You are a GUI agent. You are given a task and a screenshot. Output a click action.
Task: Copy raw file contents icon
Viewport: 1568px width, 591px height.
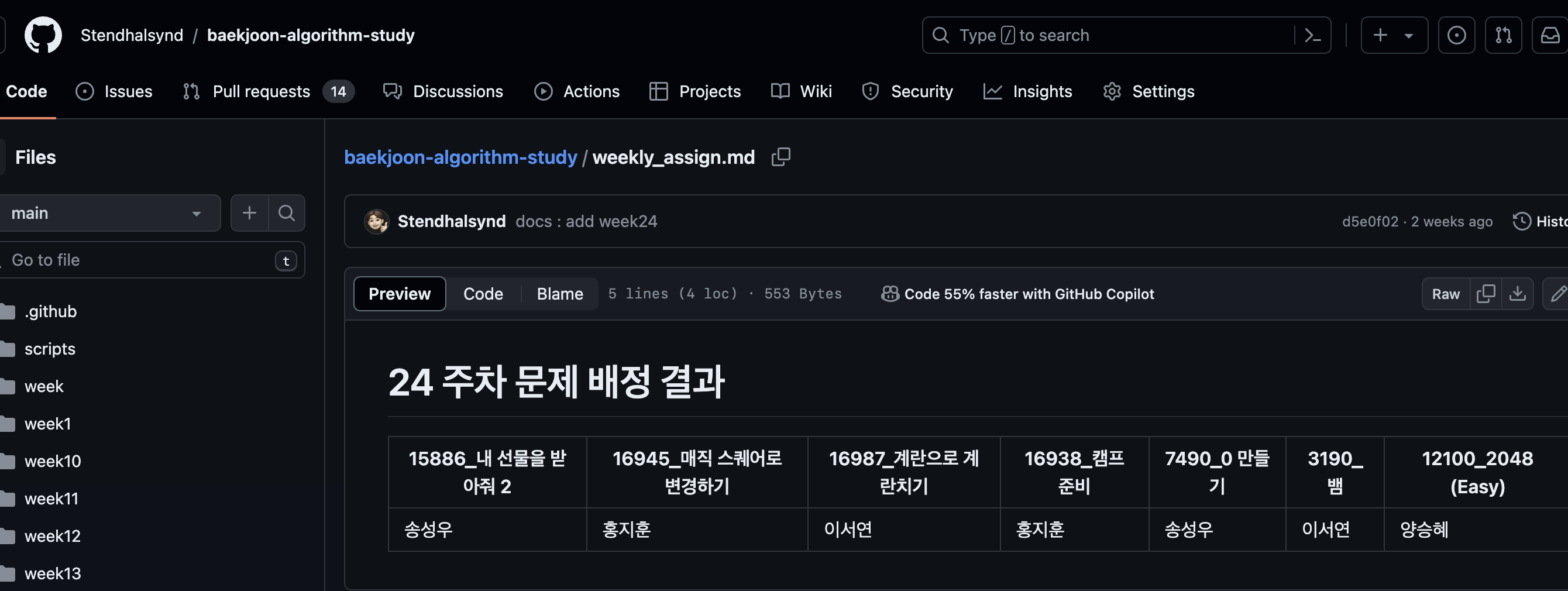[1486, 294]
